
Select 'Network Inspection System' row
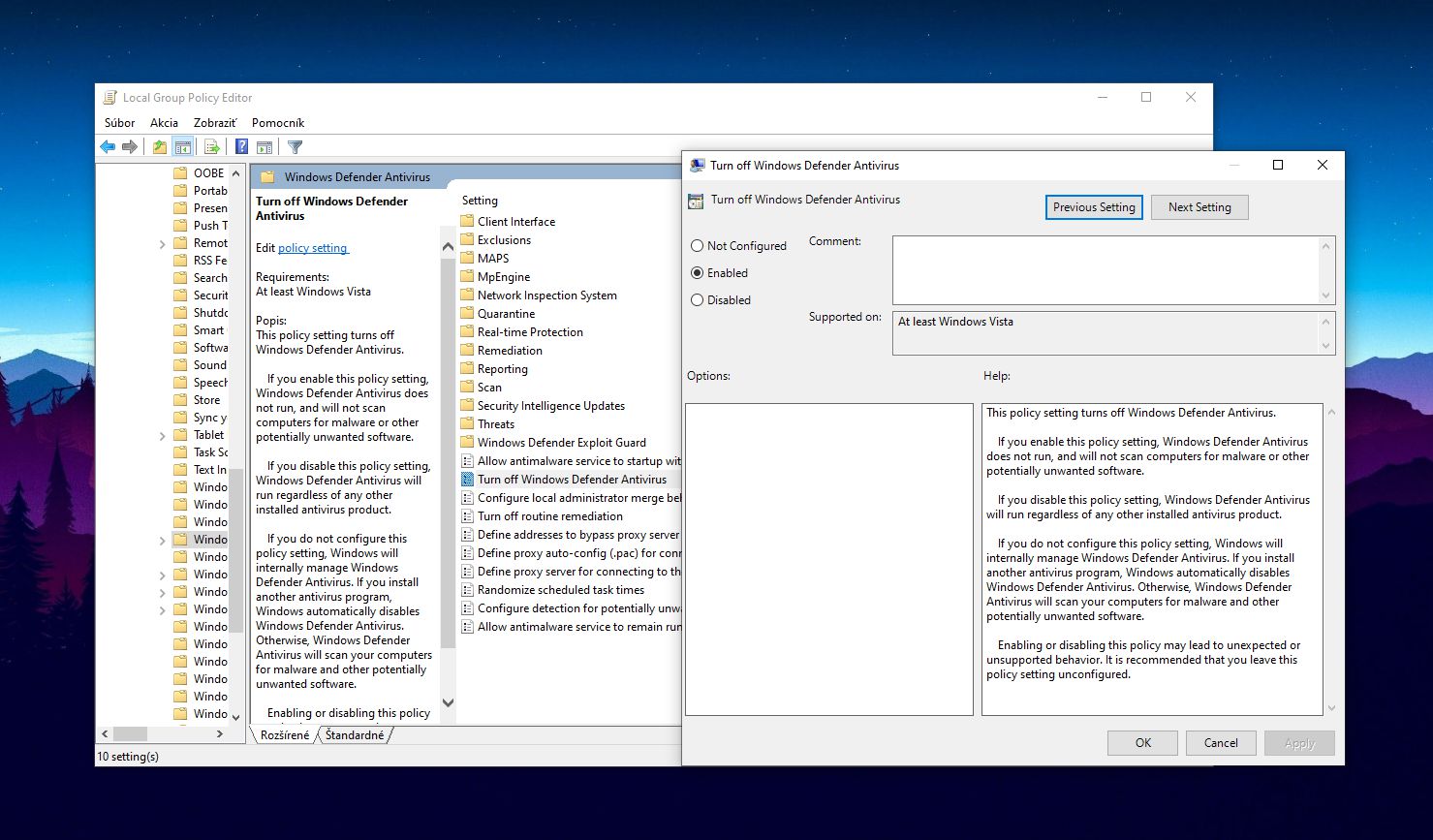(x=546, y=296)
